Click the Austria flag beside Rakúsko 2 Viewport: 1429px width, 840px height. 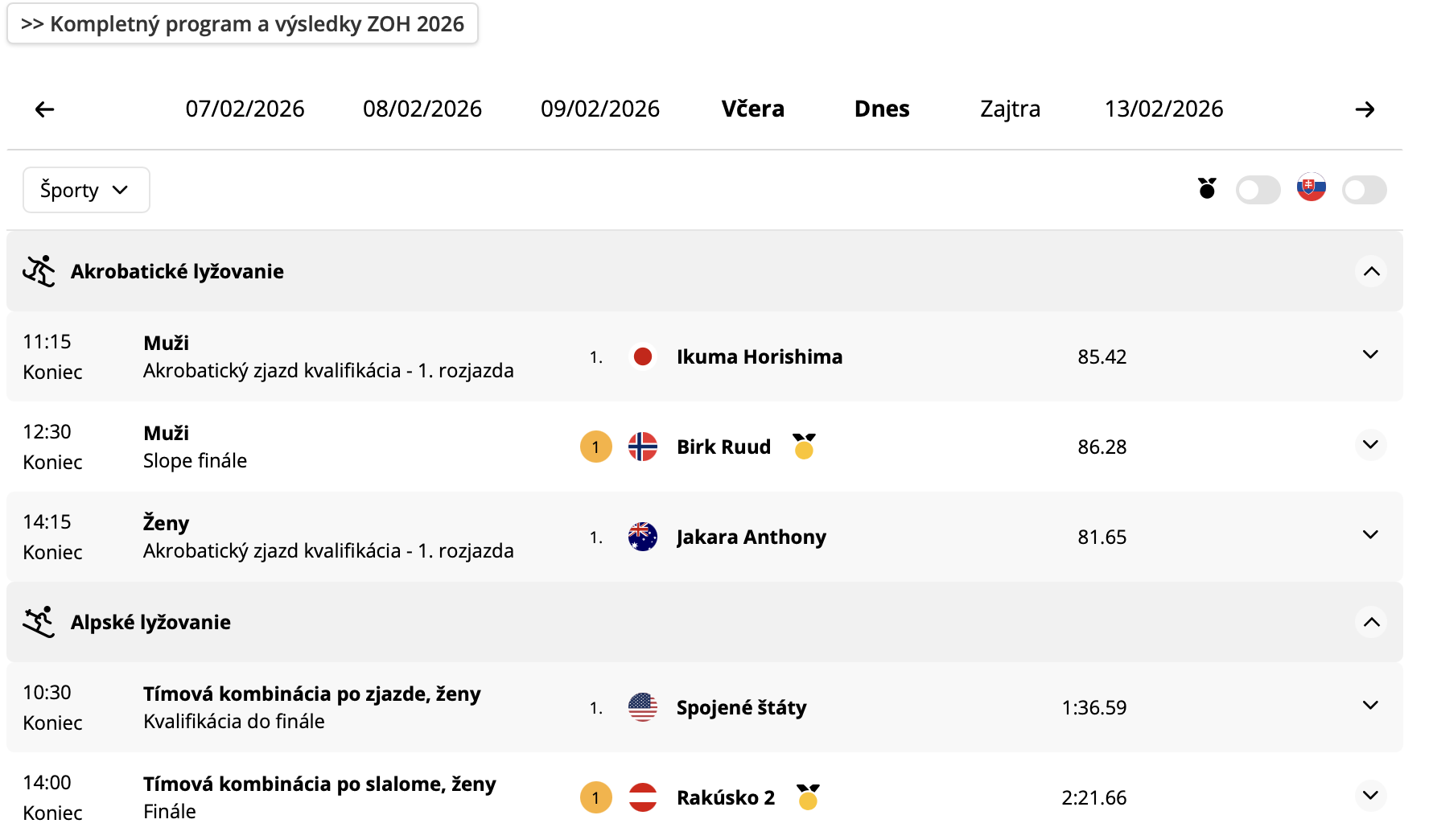point(642,797)
